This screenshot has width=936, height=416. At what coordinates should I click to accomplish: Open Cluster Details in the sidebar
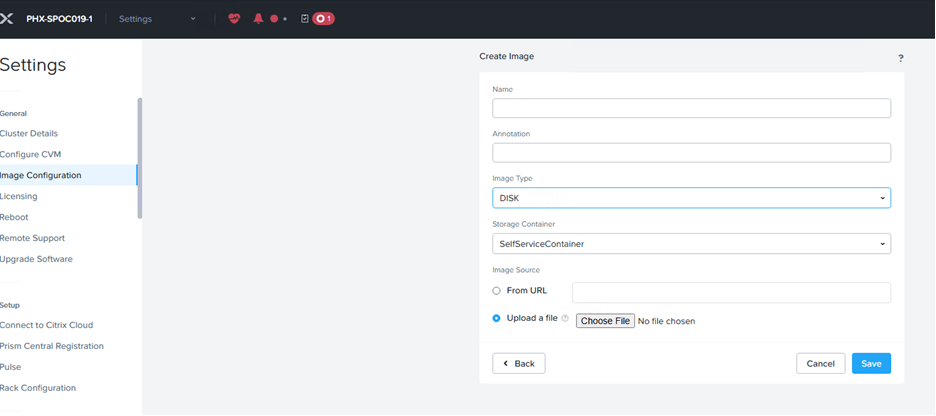[x=29, y=133]
